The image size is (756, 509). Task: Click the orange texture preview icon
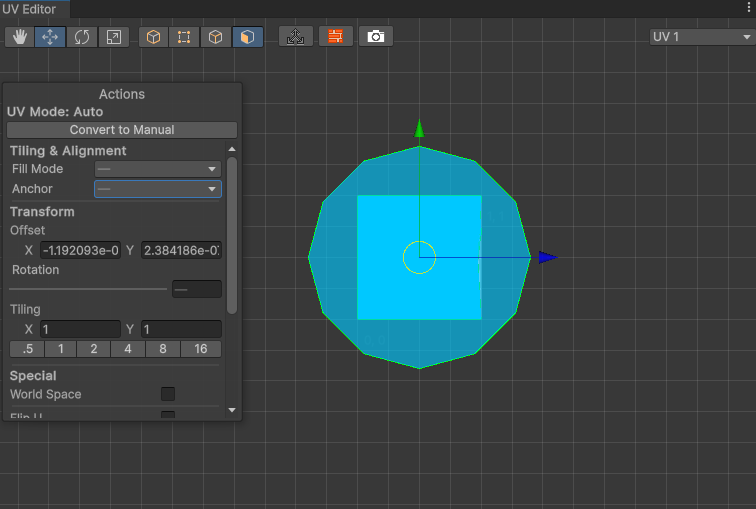tap(336, 37)
